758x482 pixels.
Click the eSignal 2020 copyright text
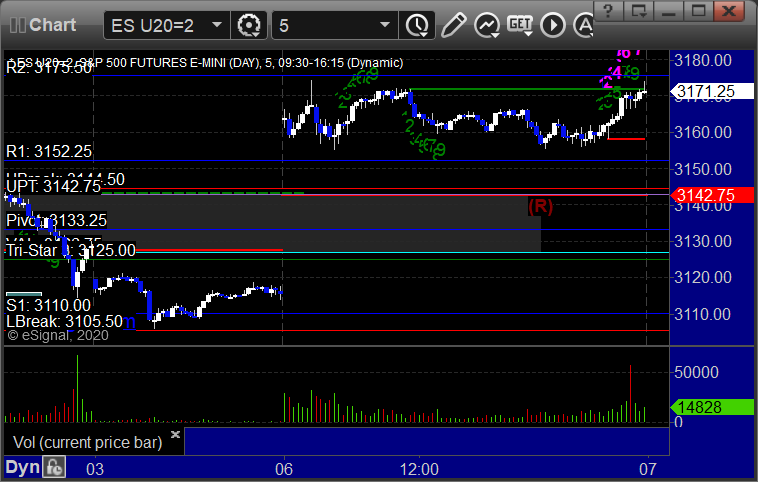(x=58, y=335)
